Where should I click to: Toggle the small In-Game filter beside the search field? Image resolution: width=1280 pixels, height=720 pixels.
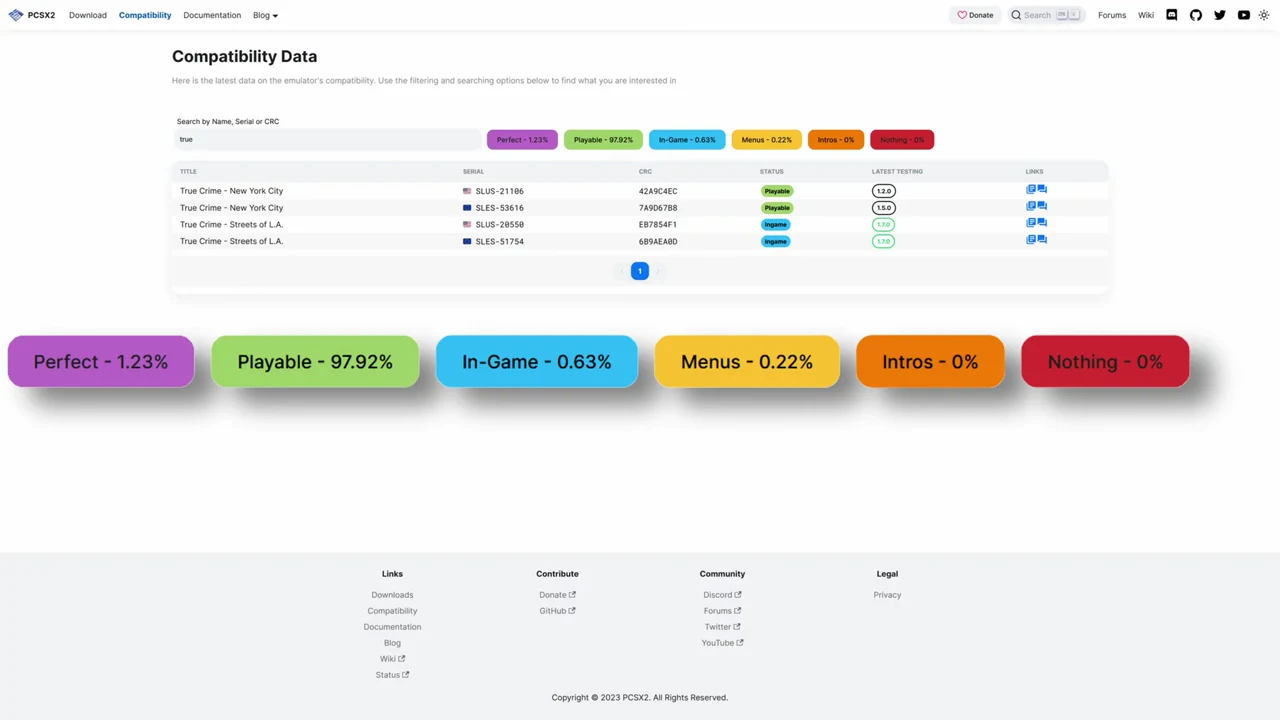687,140
